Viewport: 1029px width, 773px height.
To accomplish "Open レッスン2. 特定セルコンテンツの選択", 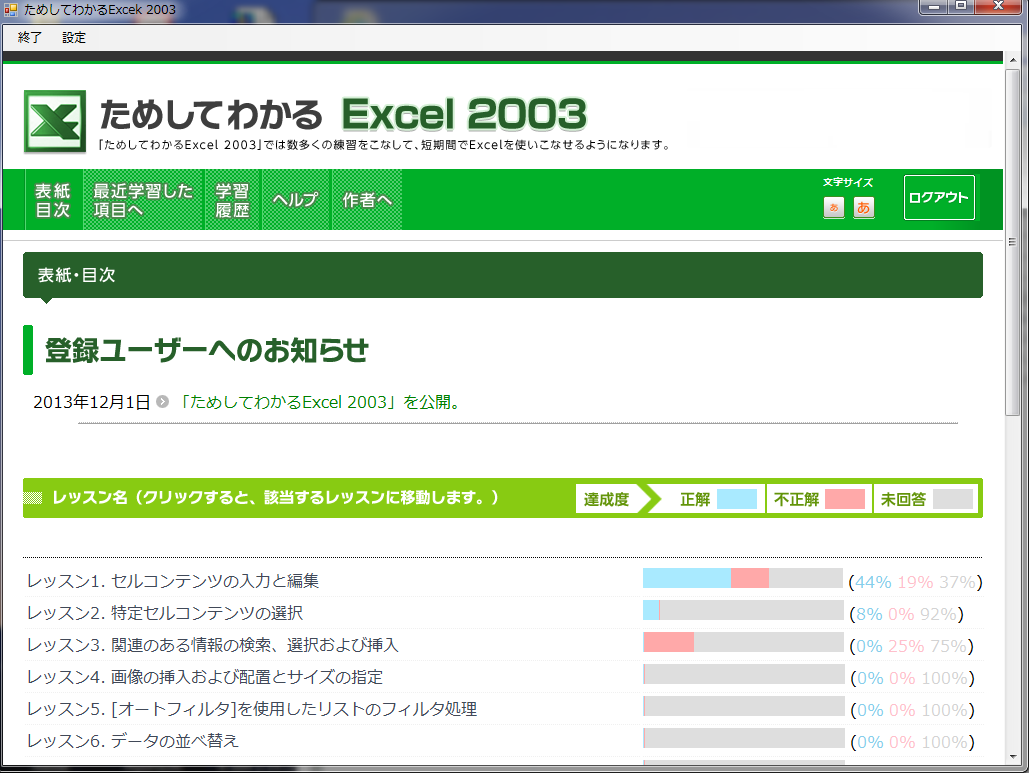I will [165, 614].
